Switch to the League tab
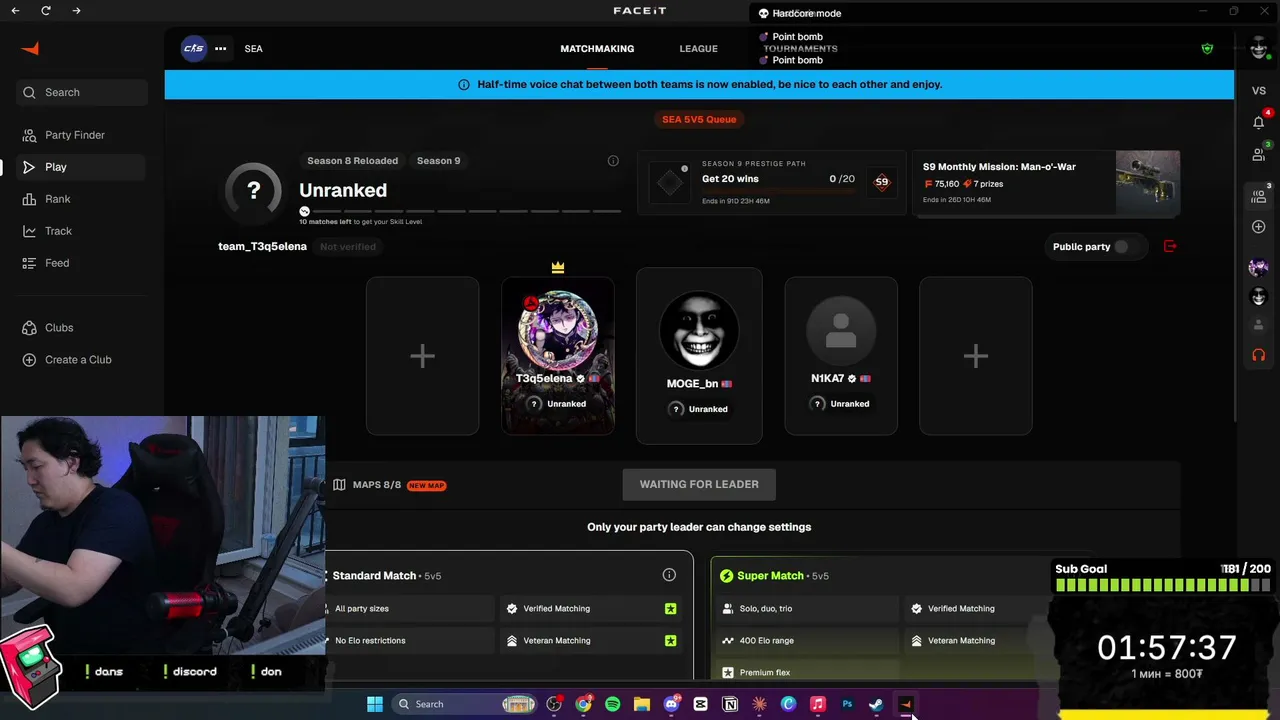The image size is (1280, 720). click(698, 49)
